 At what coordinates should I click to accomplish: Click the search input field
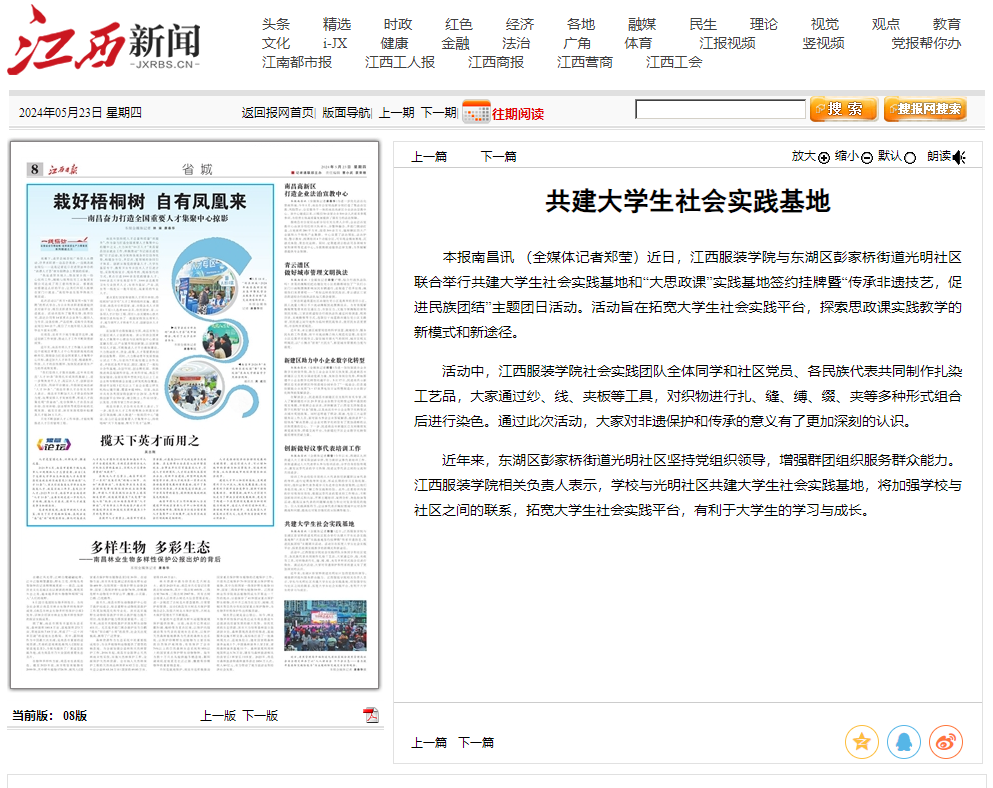(720, 110)
